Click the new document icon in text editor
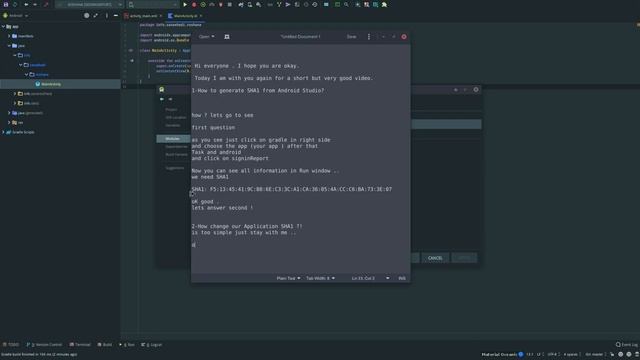Image resolution: width=640 pixels, height=360 pixels. pos(227,37)
